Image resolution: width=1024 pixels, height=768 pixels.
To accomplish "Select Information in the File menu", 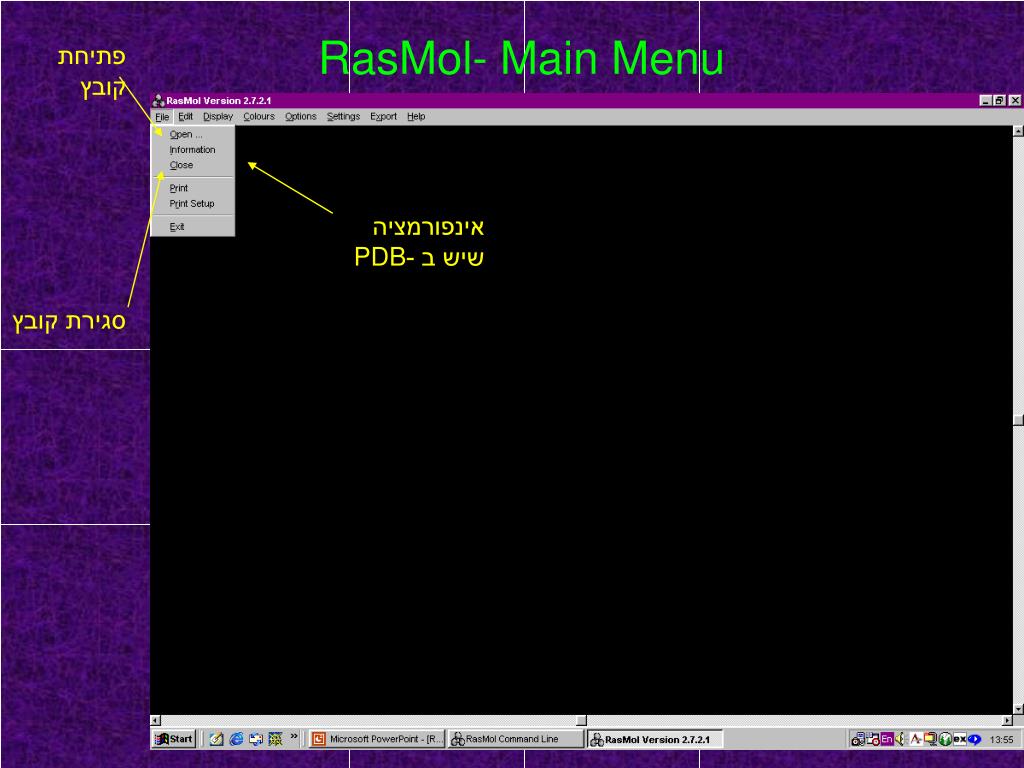I will tap(193, 150).
